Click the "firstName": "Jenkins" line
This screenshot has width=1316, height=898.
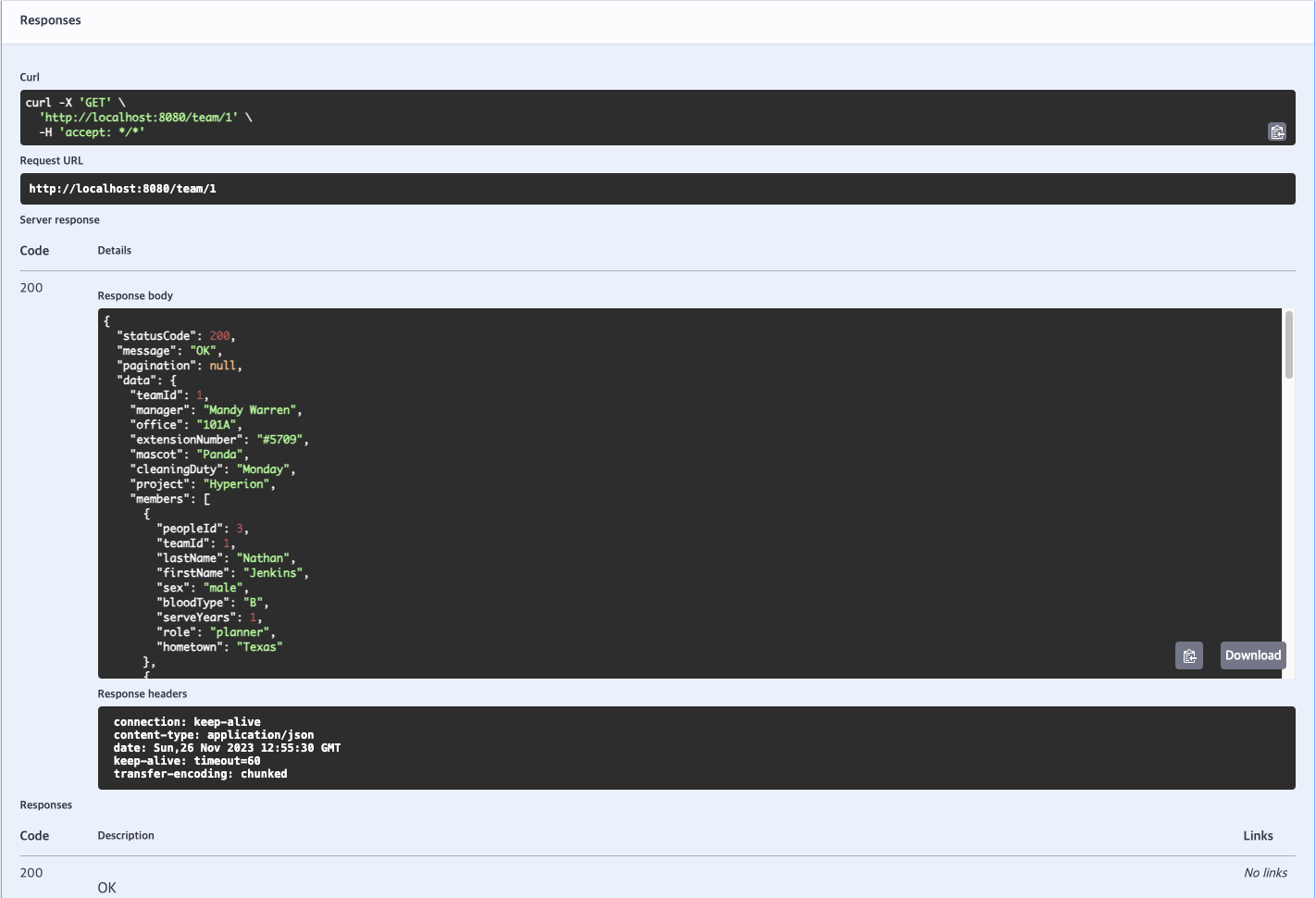tap(232, 573)
